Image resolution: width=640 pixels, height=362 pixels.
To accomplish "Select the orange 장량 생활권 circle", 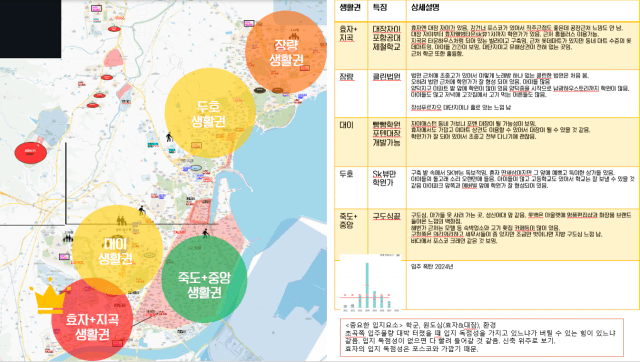I will point(286,52).
